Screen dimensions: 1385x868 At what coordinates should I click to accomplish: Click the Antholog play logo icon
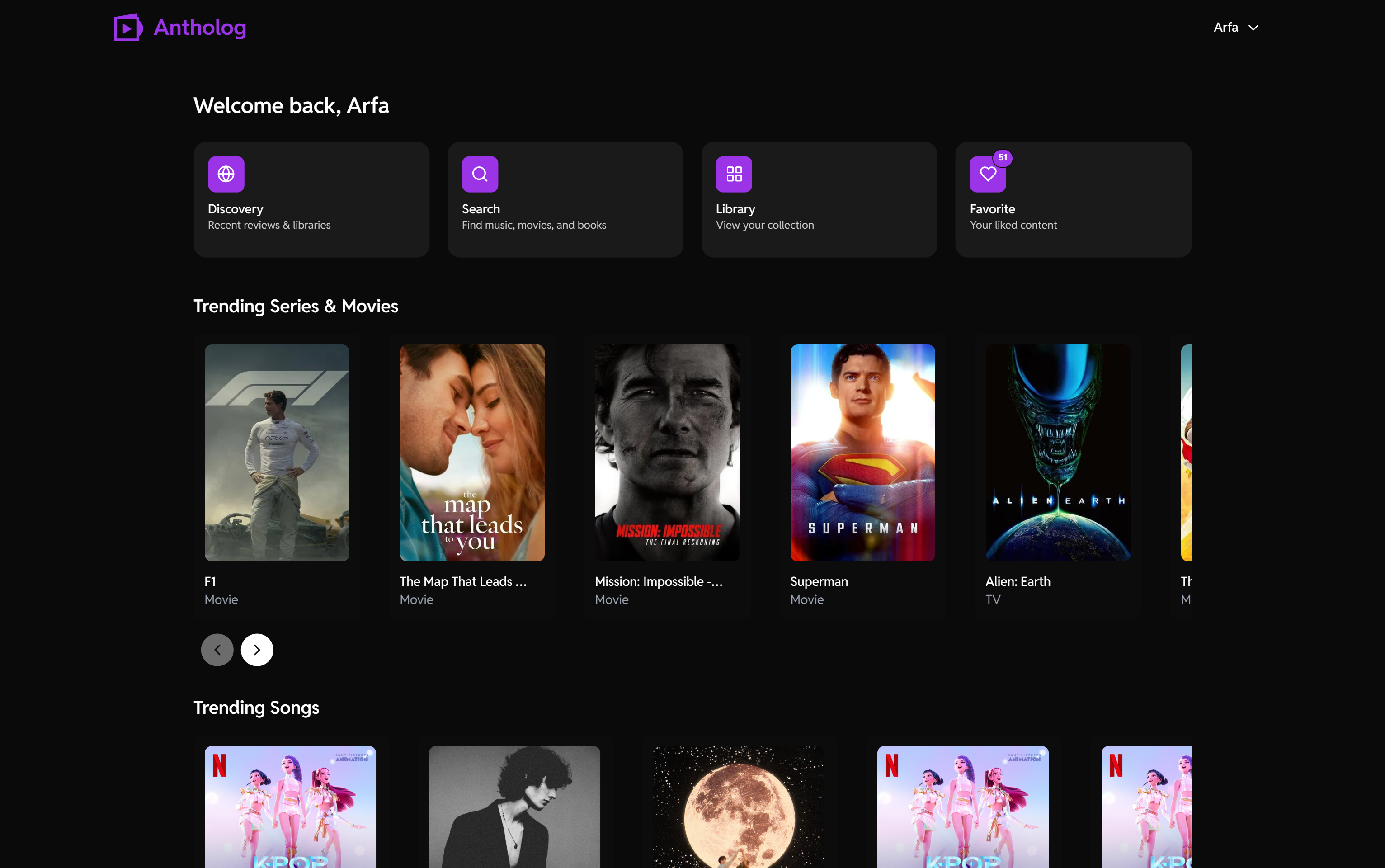click(x=128, y=27)
